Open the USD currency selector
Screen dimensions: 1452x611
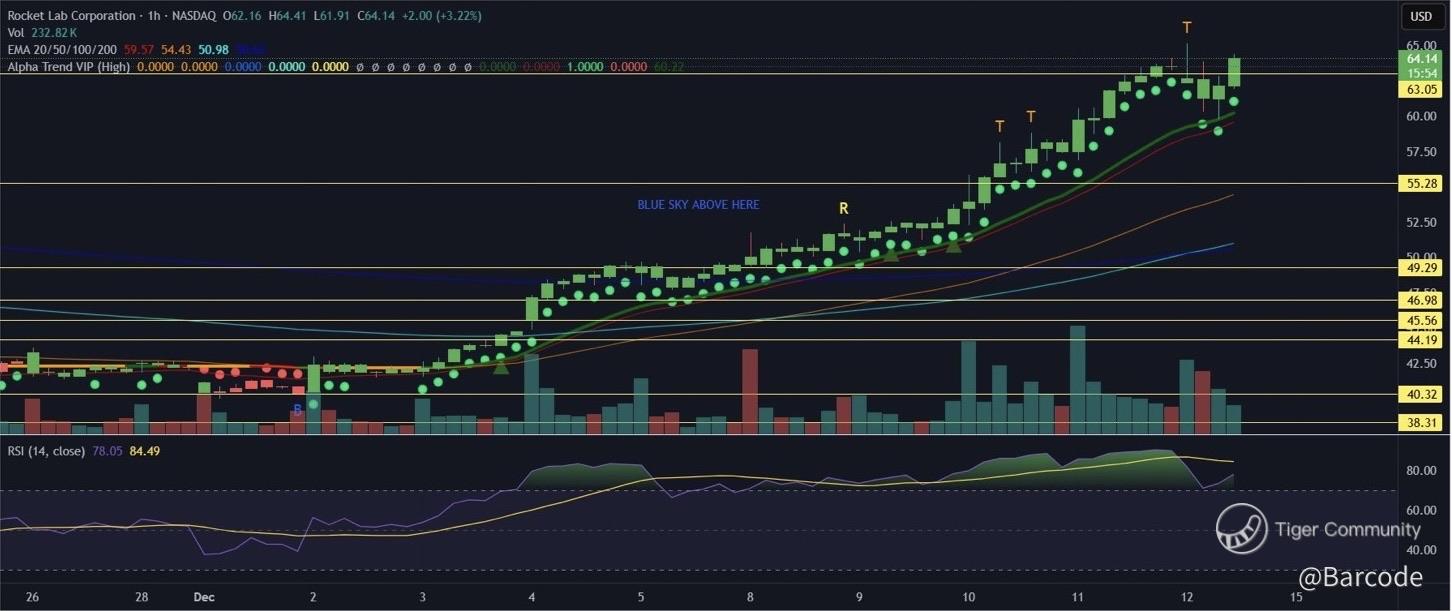click(1420, 16)
